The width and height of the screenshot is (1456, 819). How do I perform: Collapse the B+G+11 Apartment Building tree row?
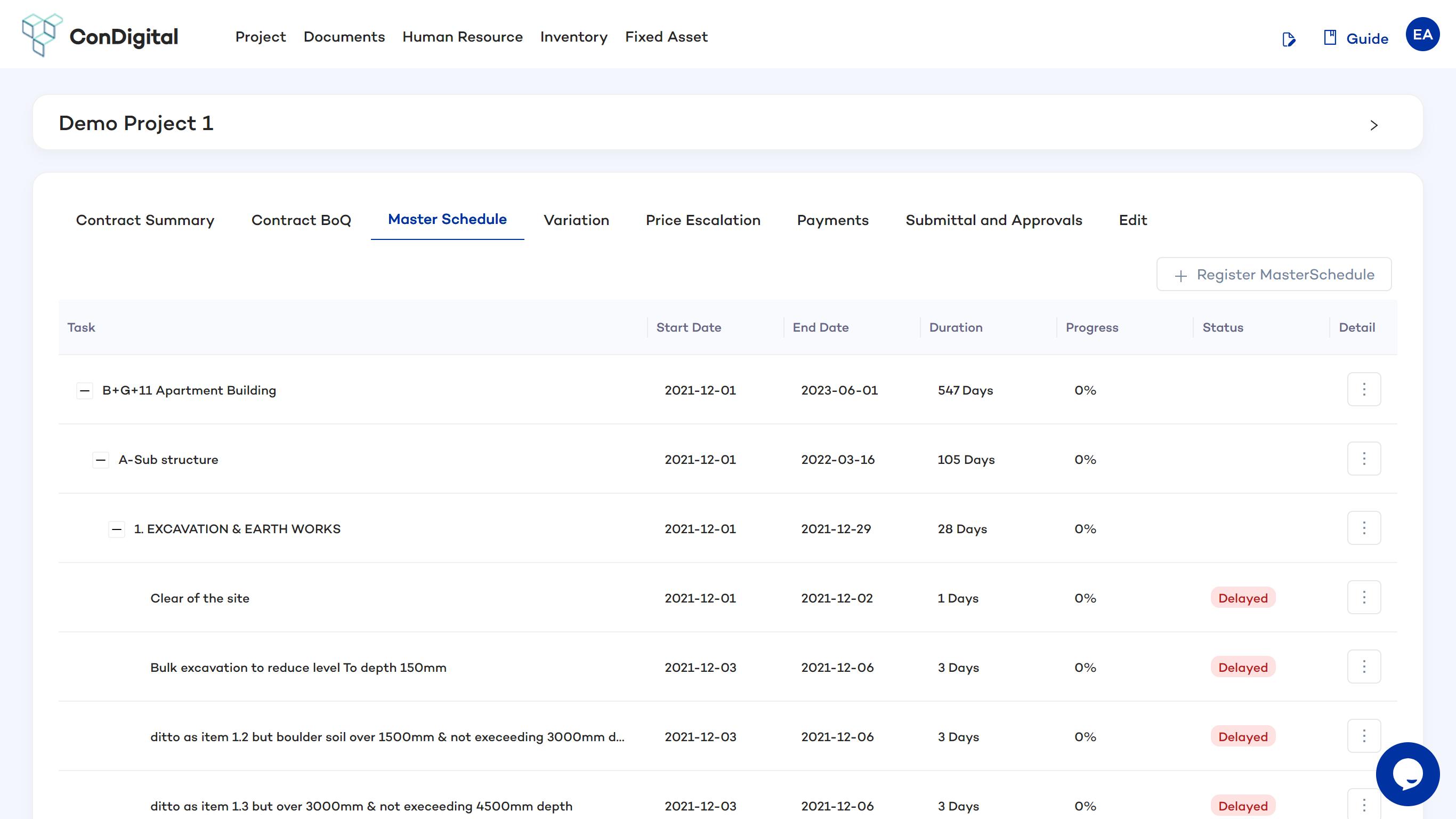tap(85, 390)
